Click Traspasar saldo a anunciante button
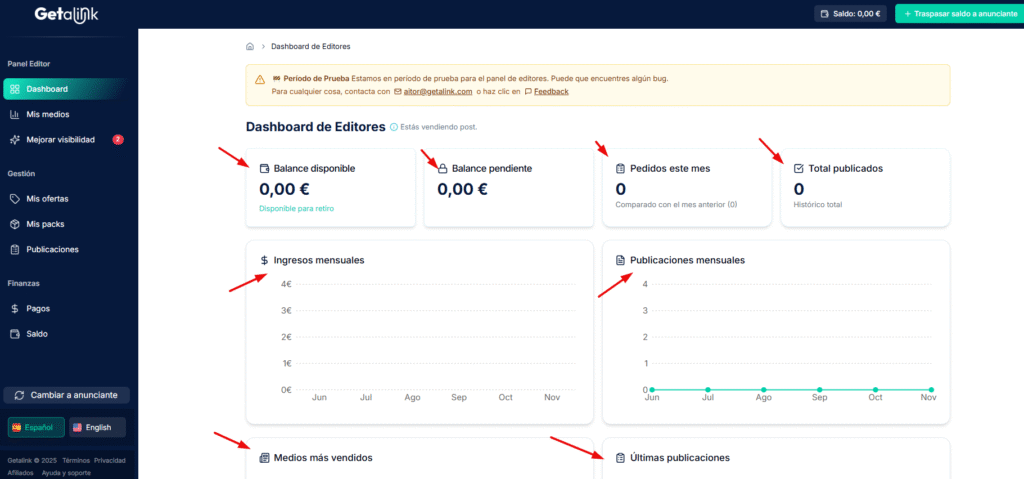Viewport: 1024px width, 479px height. coord(959,14)
